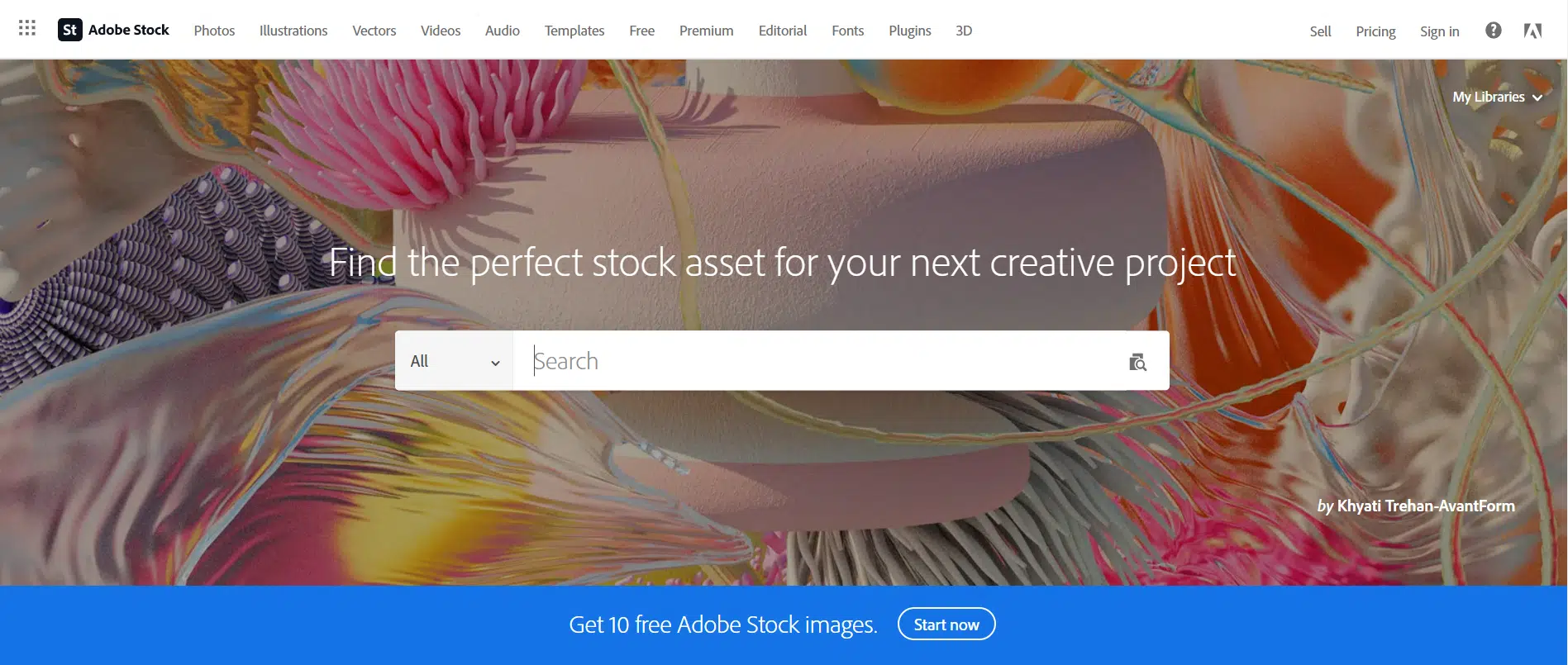View Pricing plans
Image resolution: width=1568 pixels, height=665 pixels.
click(x=1375, y=31)
